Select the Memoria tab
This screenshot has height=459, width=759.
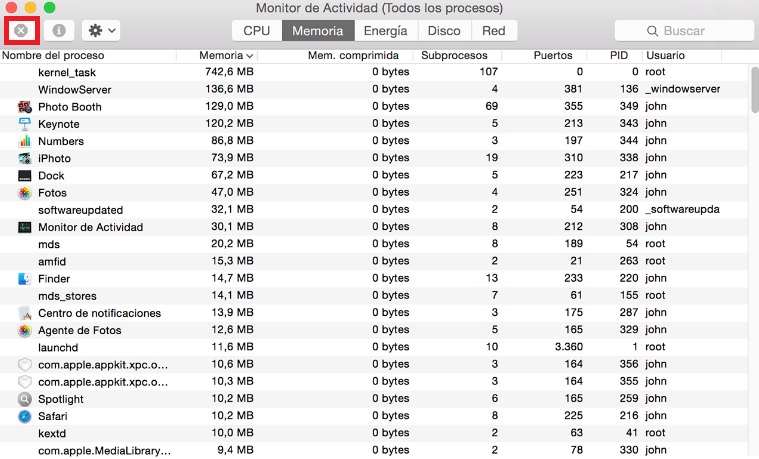pyautogui.click(x=318, y=31)
